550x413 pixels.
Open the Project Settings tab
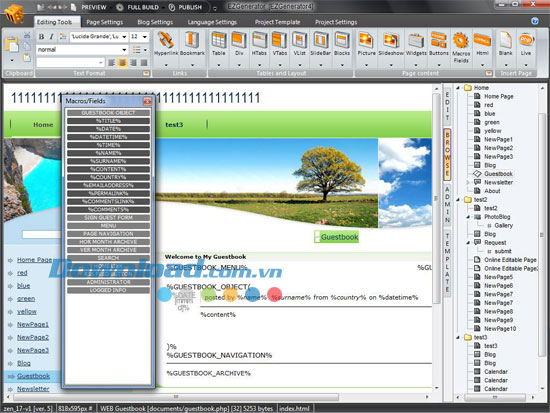(x=336, y=22)
